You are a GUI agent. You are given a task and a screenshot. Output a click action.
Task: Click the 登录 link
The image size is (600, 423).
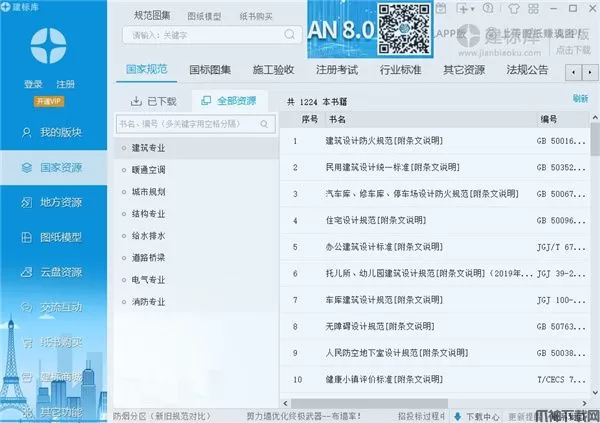(x=33, y=84)
